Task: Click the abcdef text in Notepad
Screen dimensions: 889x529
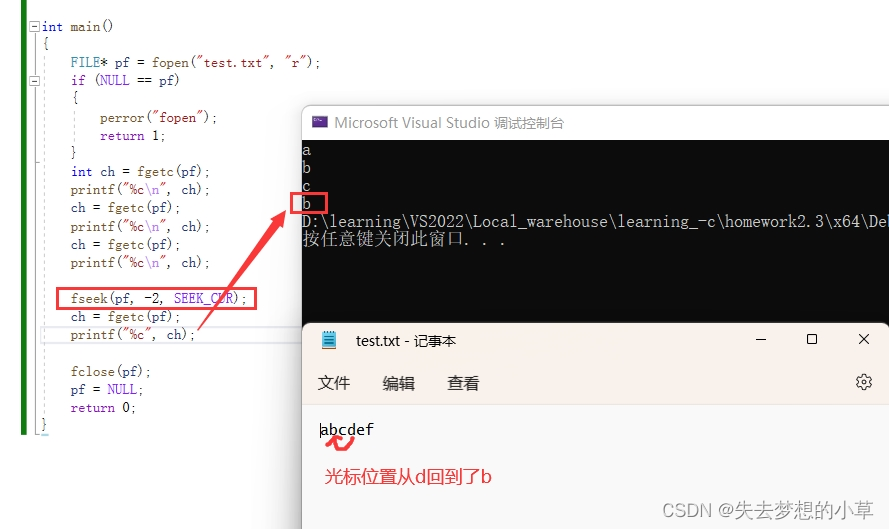Action: pyautogui.click(x=346, y=430)
